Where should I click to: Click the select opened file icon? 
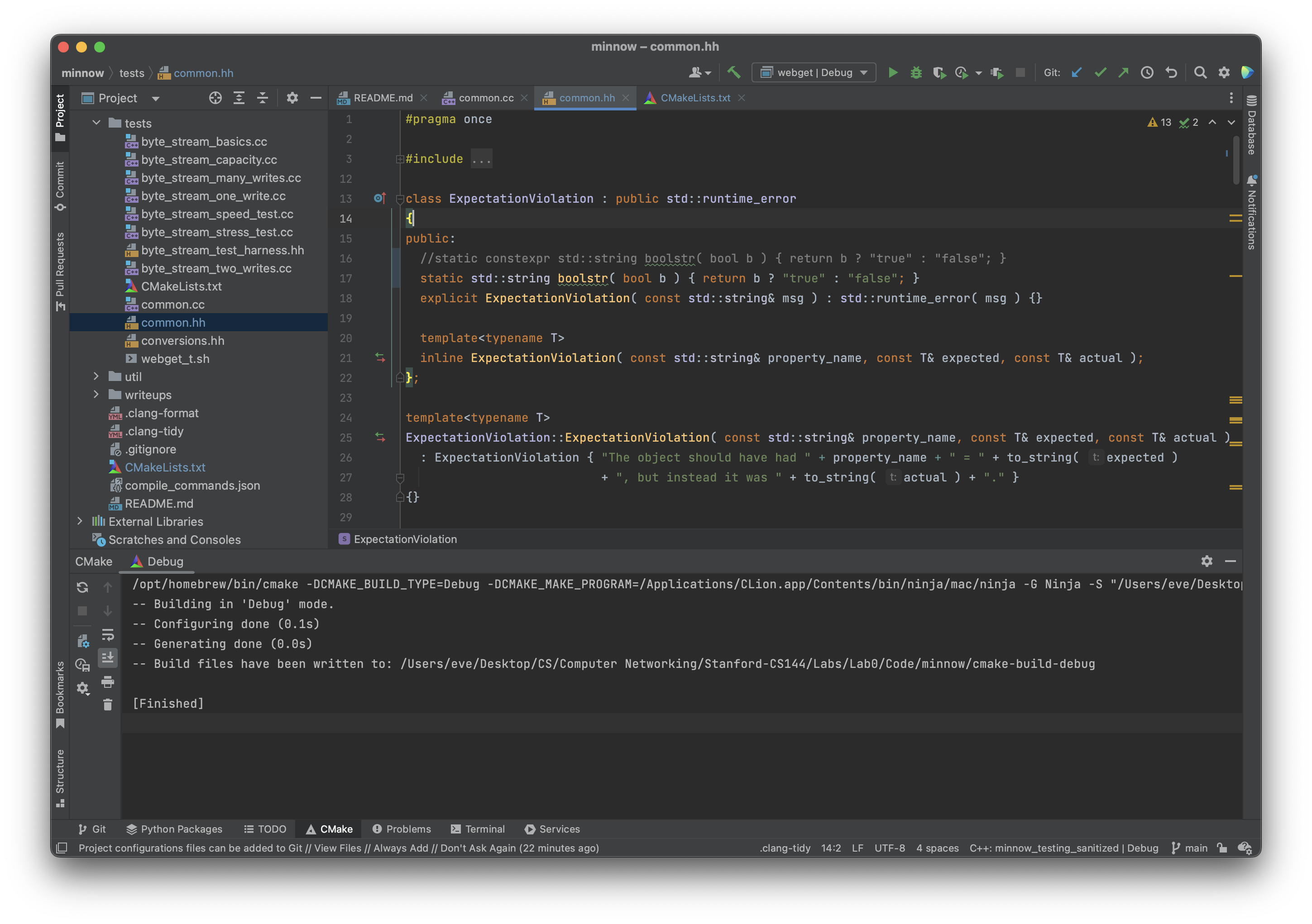coord(215,98)
